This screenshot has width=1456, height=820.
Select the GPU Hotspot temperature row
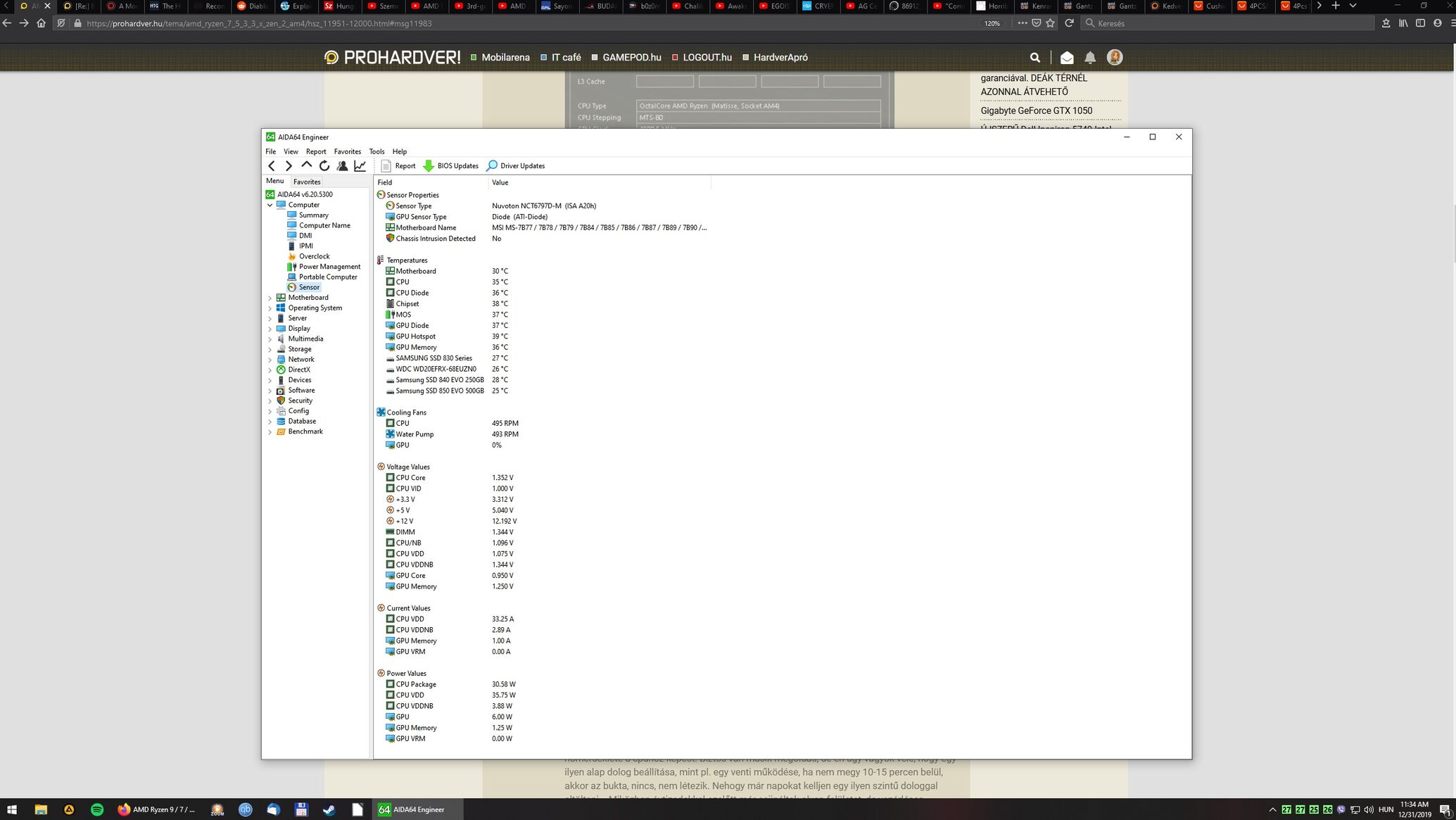click(x=447, y=336)
